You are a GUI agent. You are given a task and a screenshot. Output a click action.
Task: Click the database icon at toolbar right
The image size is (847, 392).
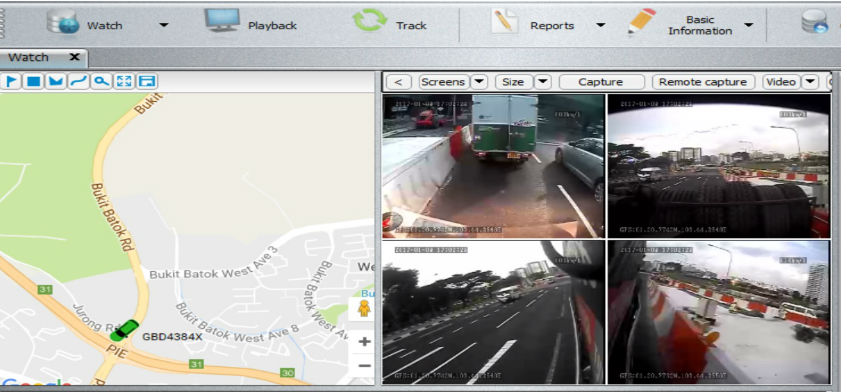click(815, 22)
